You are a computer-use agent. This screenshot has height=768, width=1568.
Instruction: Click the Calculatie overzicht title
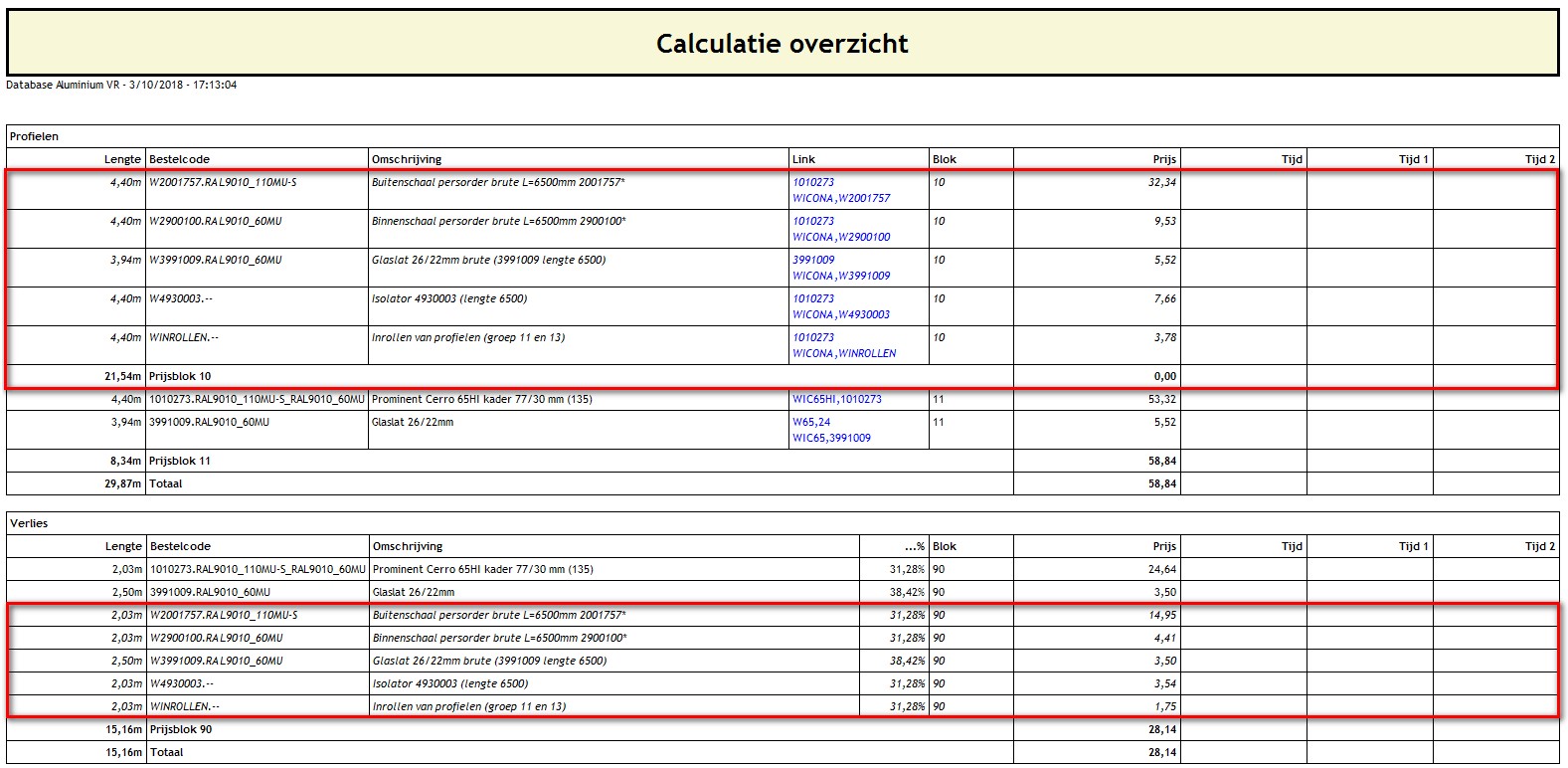pyautogui.click(x=783, y=44)
